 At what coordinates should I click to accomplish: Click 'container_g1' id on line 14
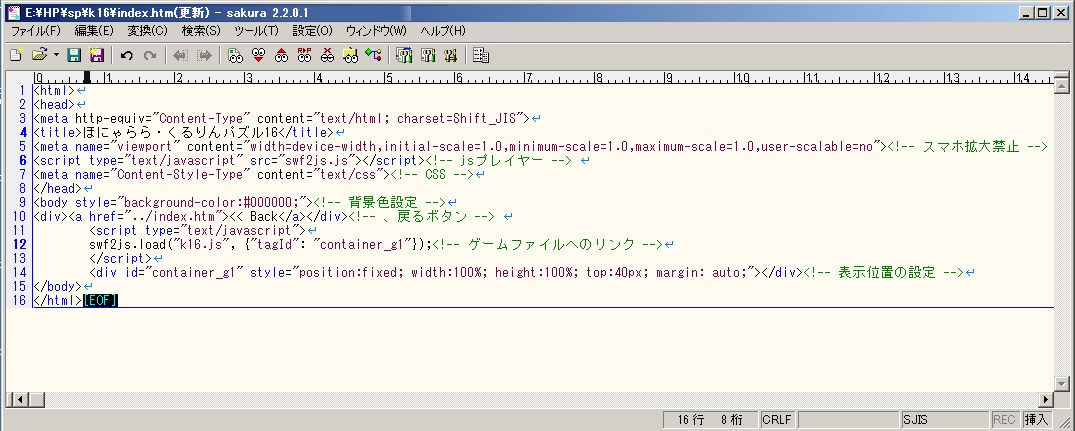coord(195,272)
